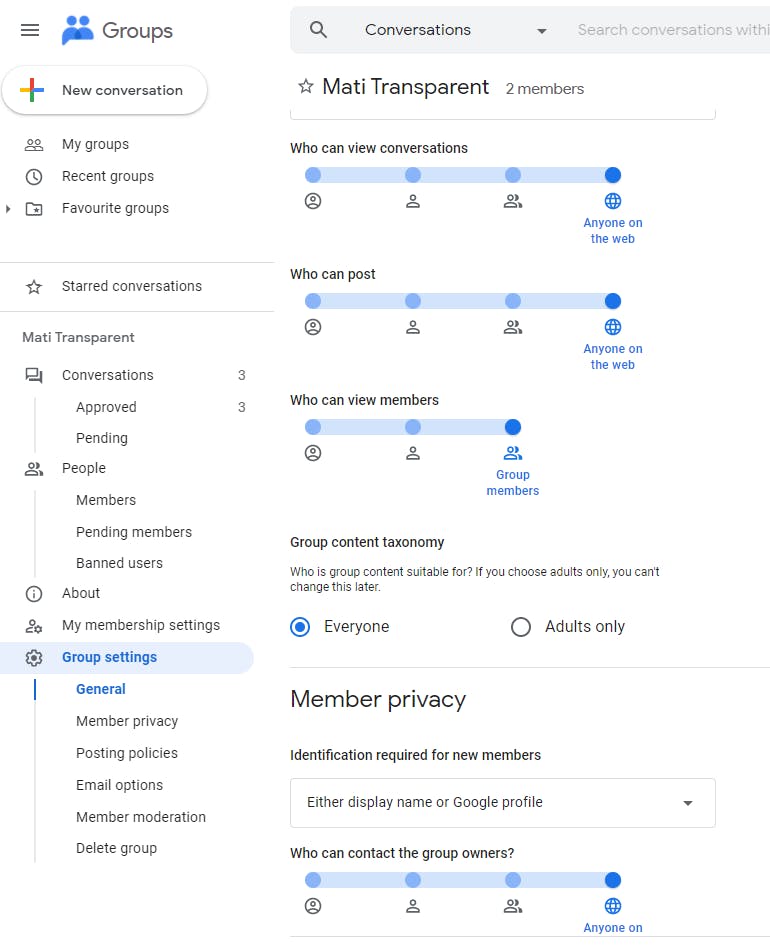Click the Group settings gear icon
Screen dimensions: 770x945
click(34, 658)
